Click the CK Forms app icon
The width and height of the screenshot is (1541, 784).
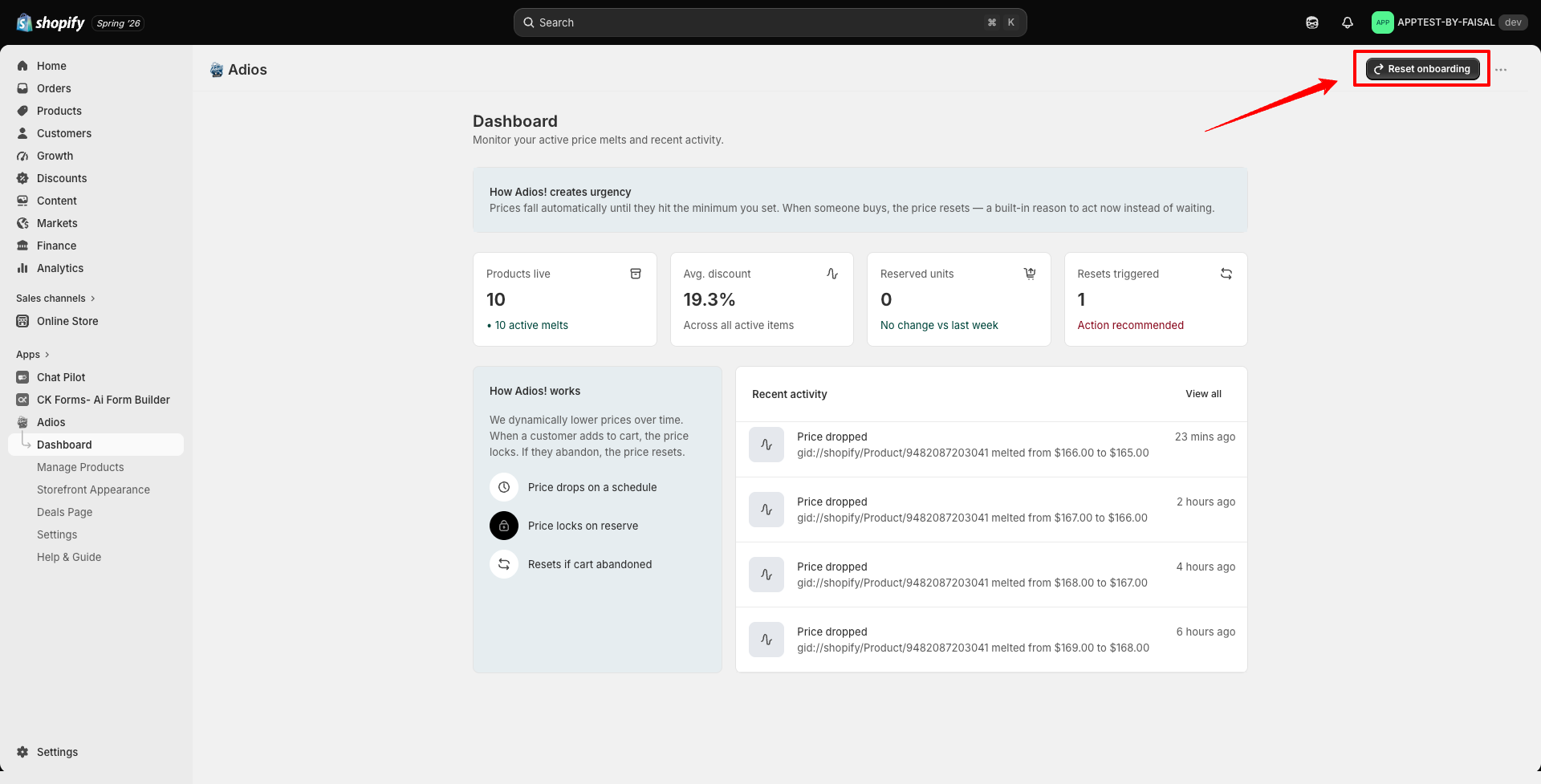click(x=22, y=400)
